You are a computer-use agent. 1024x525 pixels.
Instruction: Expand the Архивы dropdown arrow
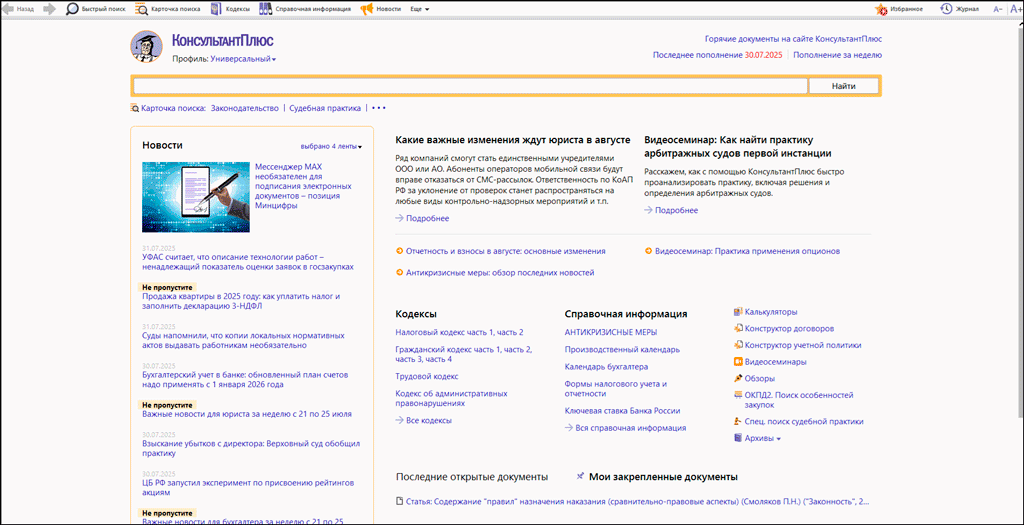778,439
